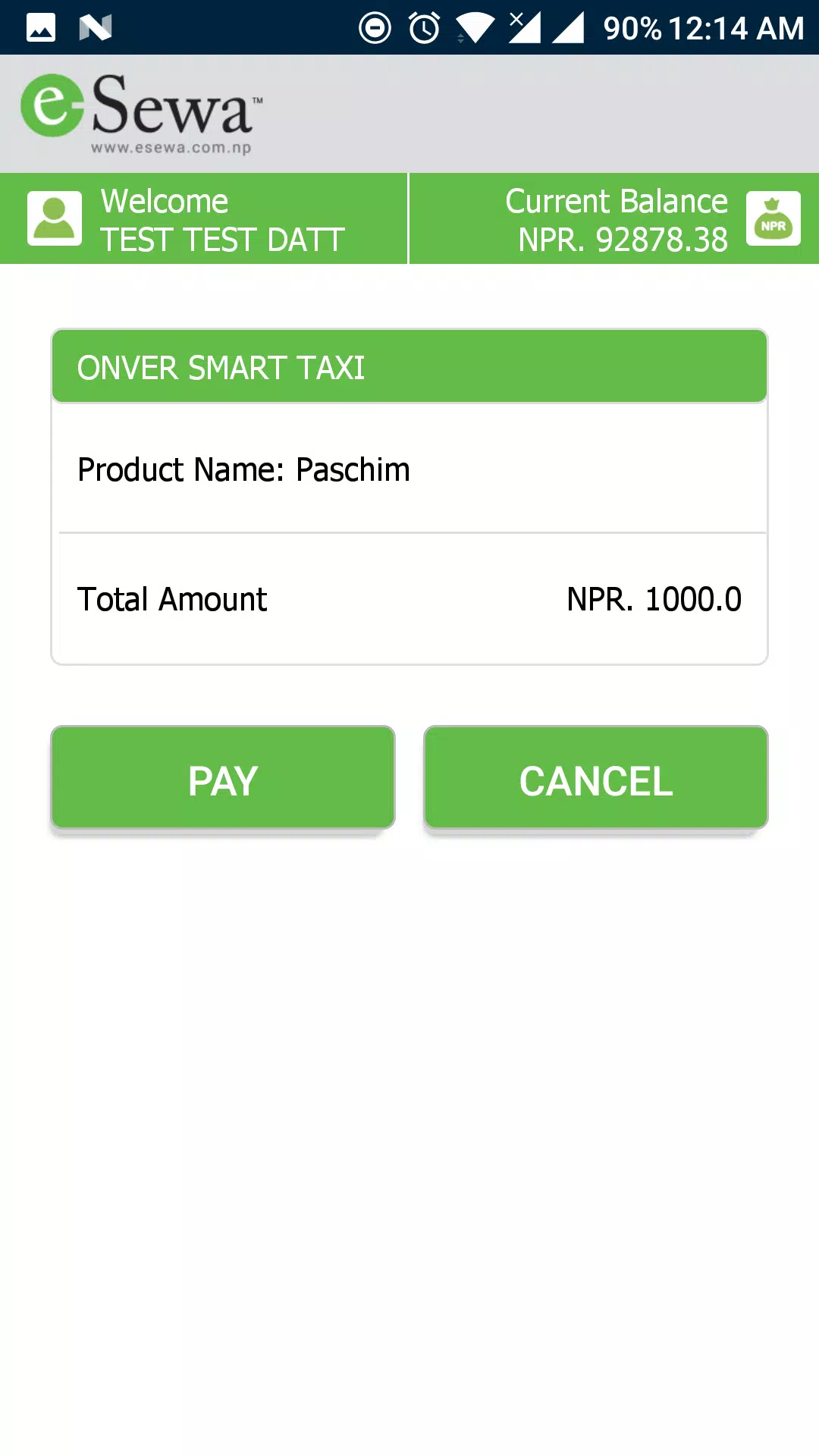Tap the Welcome TEST TEST DATT text
The width and height of the screenshot is (819, 1456).
(223, 220)
